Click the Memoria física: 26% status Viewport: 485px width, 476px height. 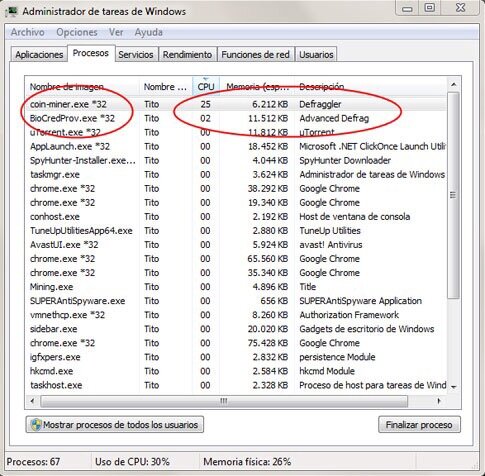click(247, 462)
